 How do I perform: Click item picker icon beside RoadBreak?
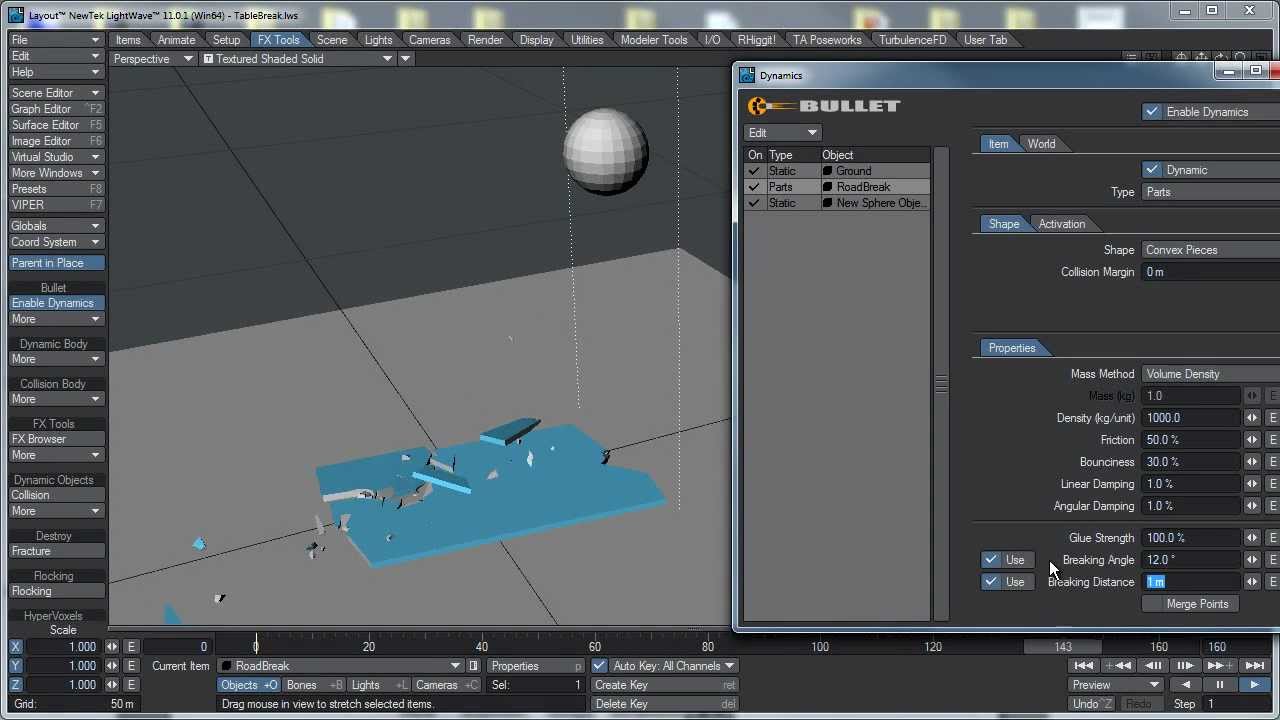pyautogui.click(x=474, y=666)
